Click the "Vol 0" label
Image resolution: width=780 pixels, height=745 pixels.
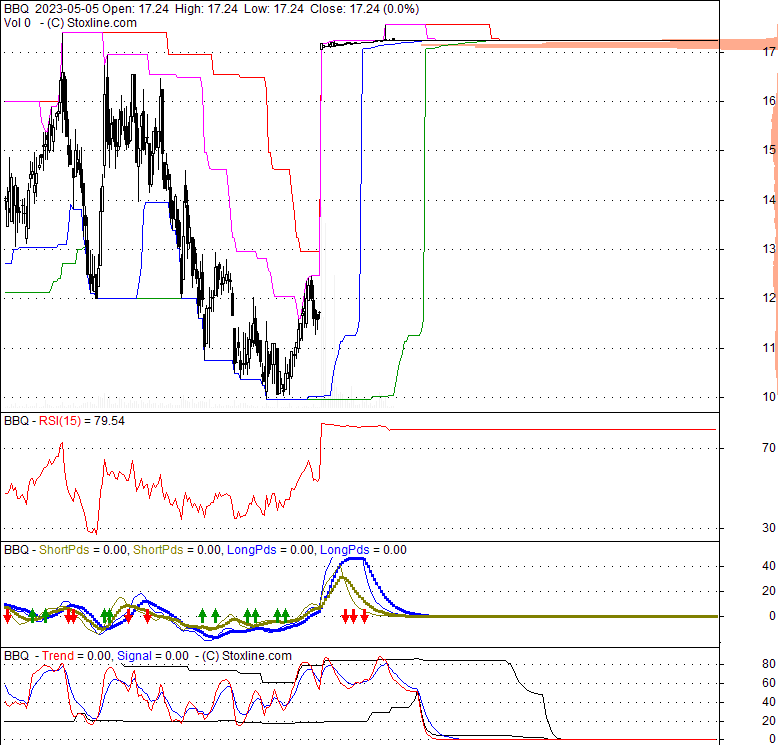pyautogui.click(x=17, y=23)
